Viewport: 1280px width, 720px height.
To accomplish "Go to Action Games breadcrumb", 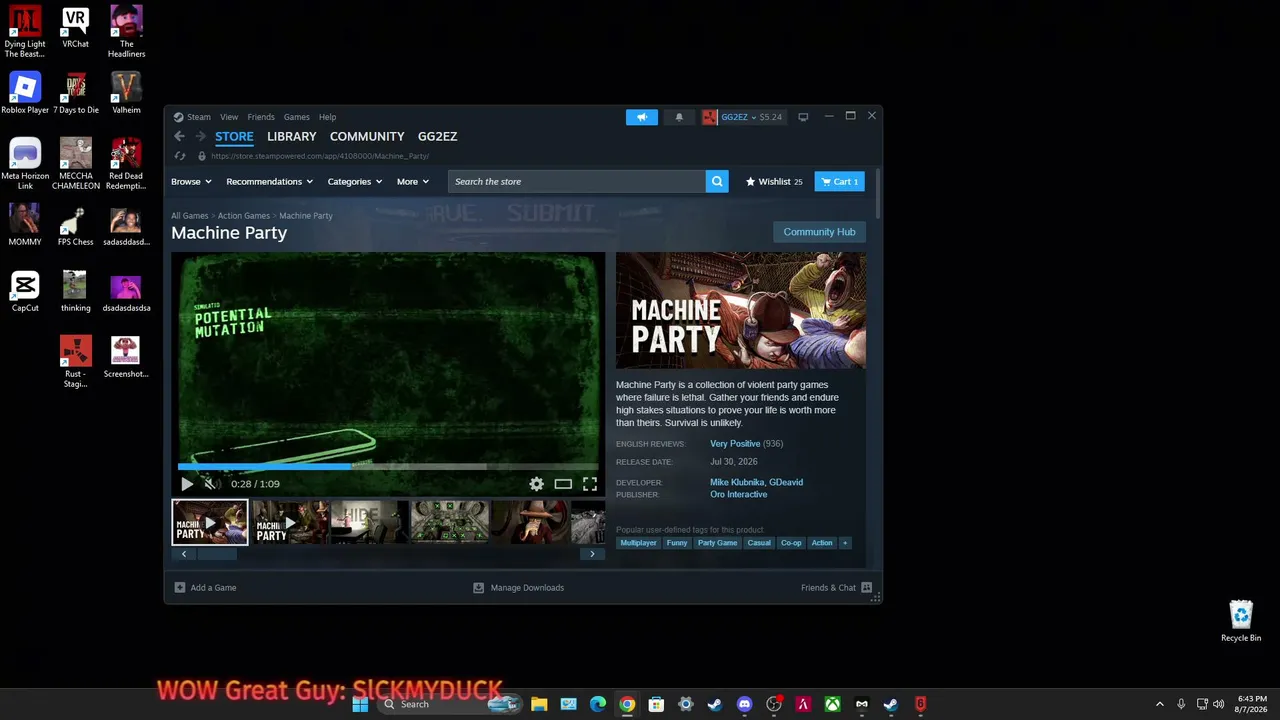I will point(244,216).
